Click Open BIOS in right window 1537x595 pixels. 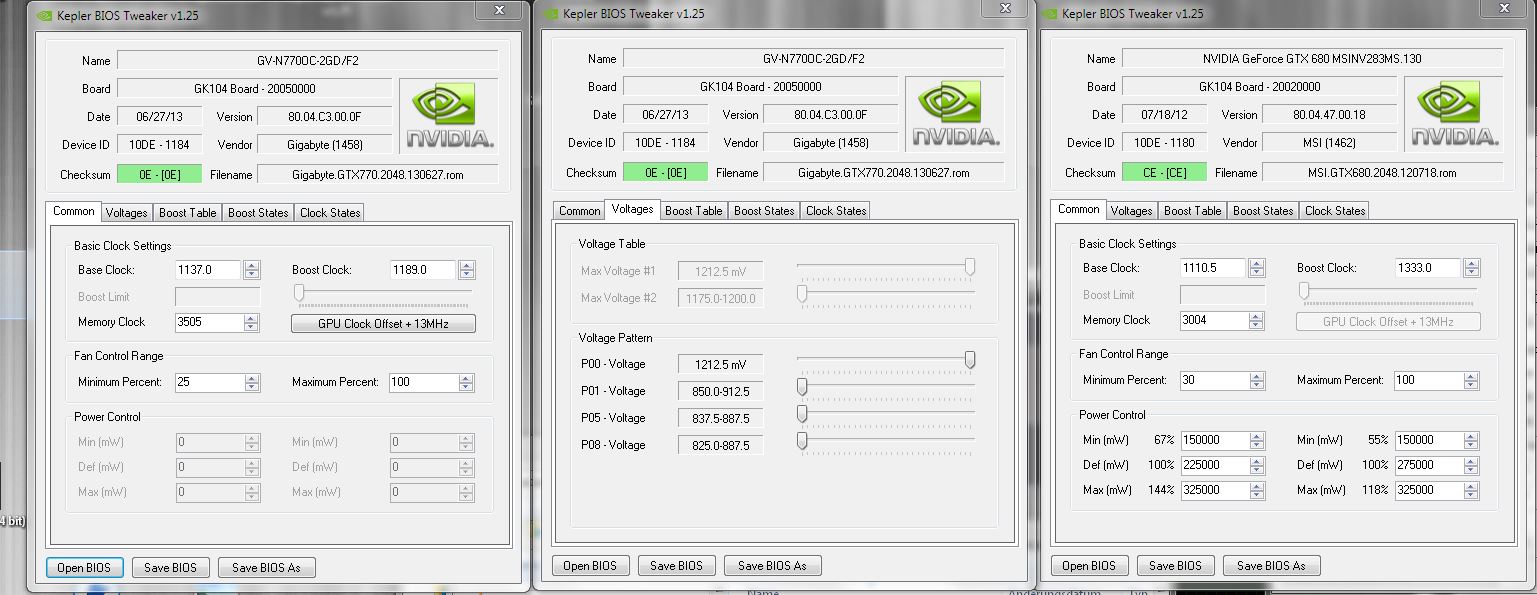coord(1090,566)
